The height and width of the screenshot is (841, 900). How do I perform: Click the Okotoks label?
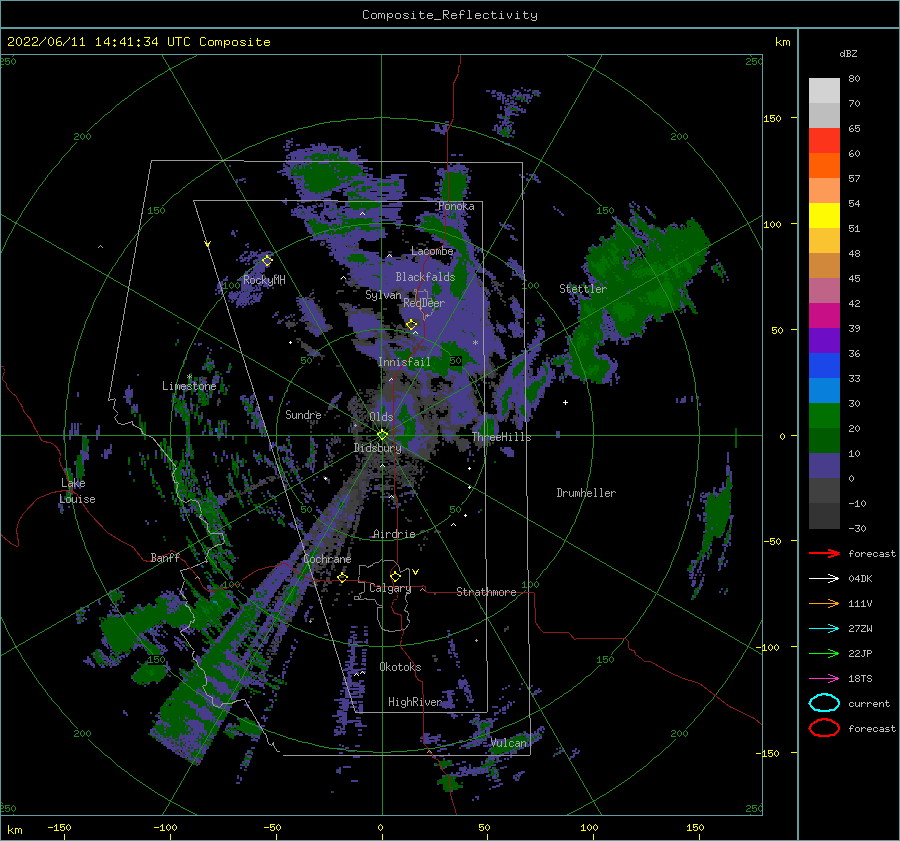click(400, 667)
